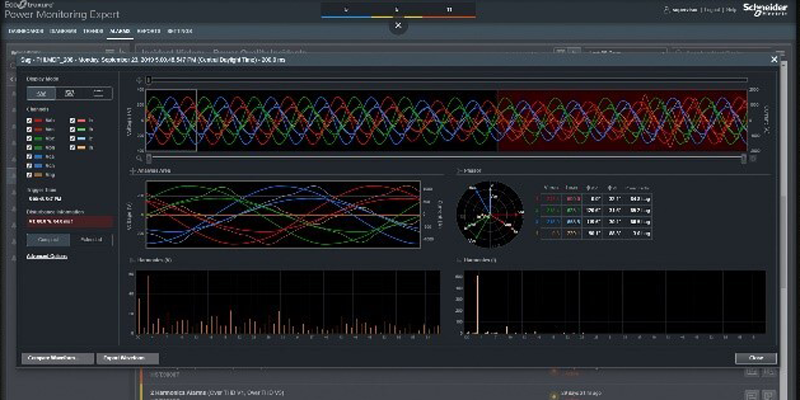Screen dimensions: 800x400
Task: Click the waveform range slider right handle
Action: [743, 157]
